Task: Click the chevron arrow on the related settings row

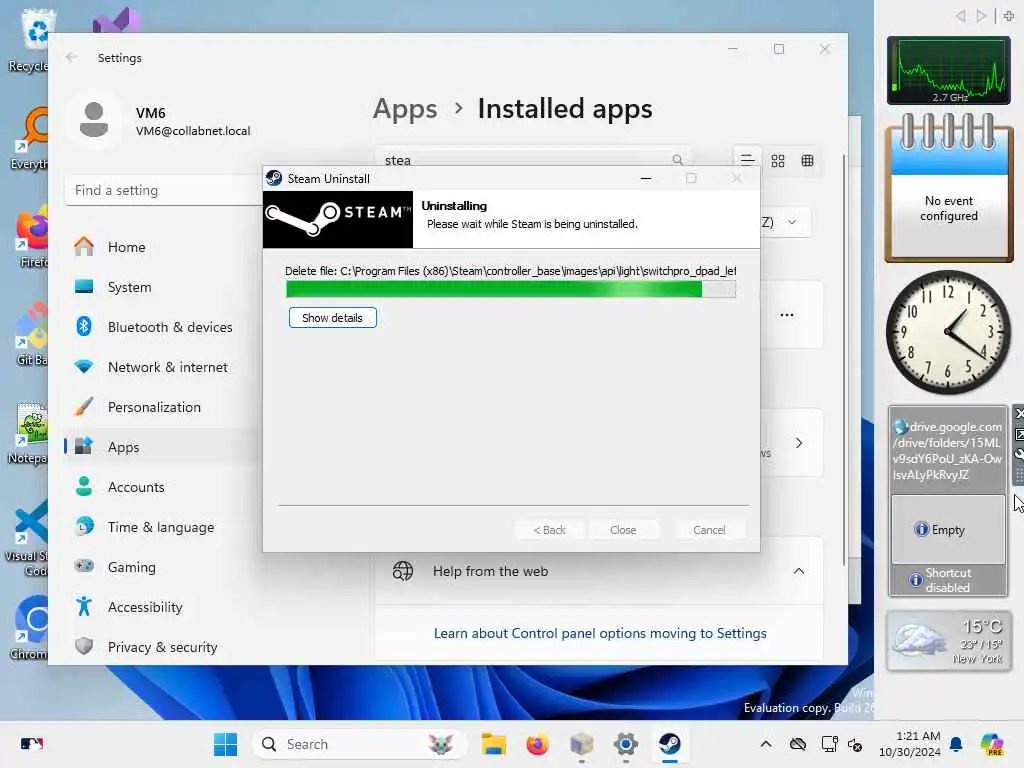Action: (x=799, y=443)
